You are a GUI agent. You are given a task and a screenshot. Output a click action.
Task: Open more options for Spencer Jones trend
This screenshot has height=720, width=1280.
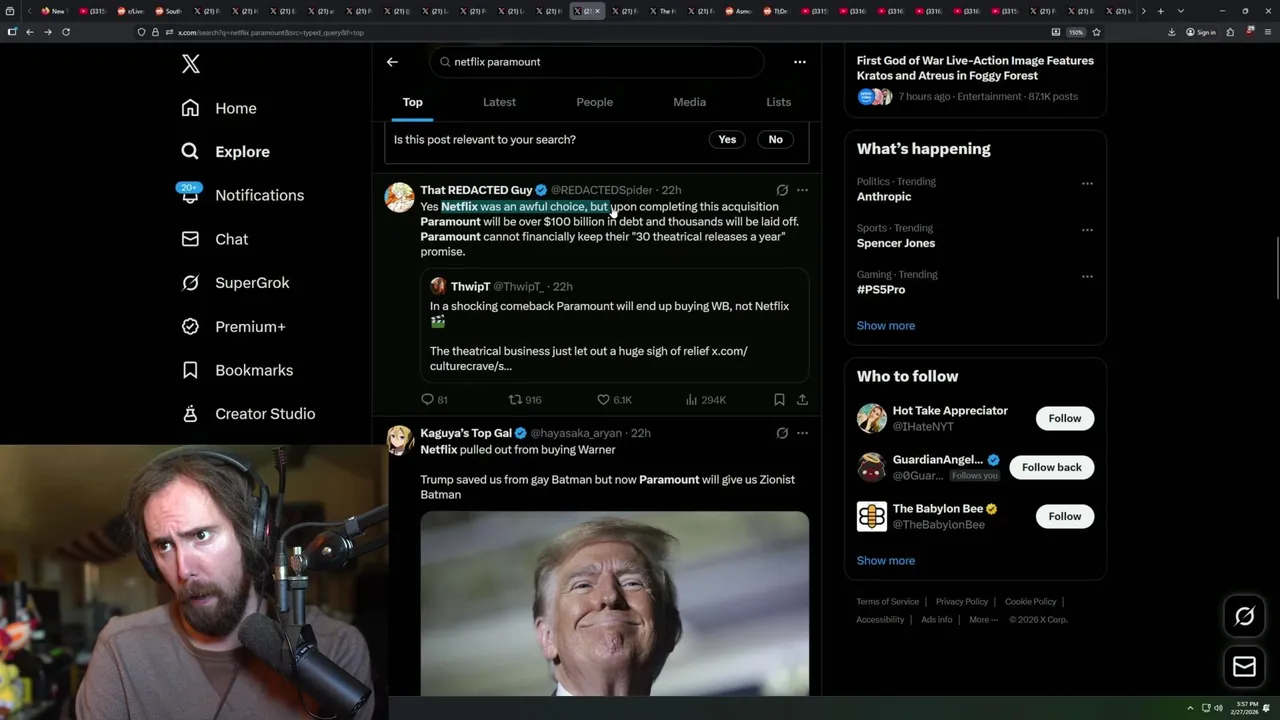(x=1087, y=230)
